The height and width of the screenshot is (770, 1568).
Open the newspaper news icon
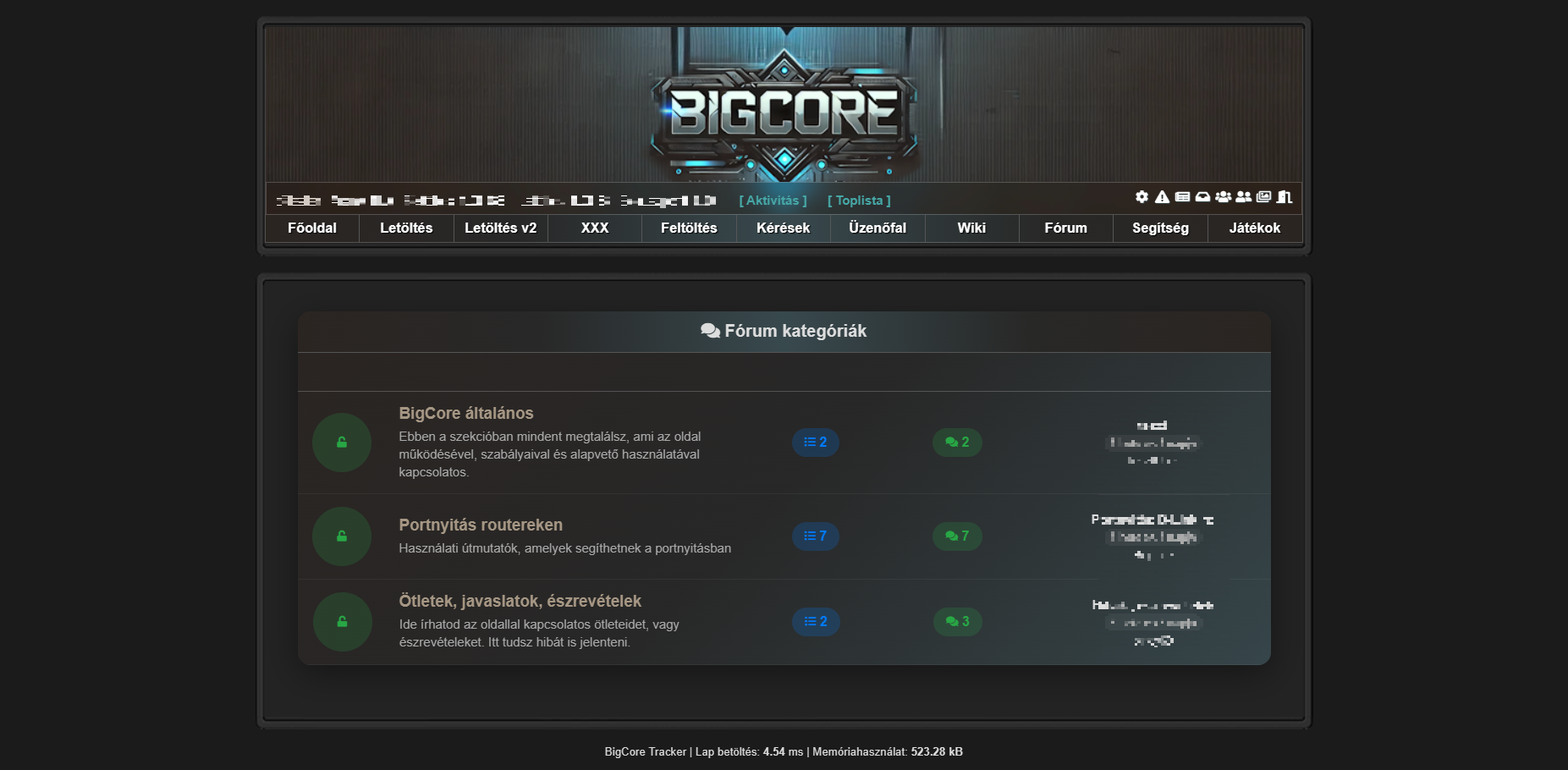[x=1182, y=196]
